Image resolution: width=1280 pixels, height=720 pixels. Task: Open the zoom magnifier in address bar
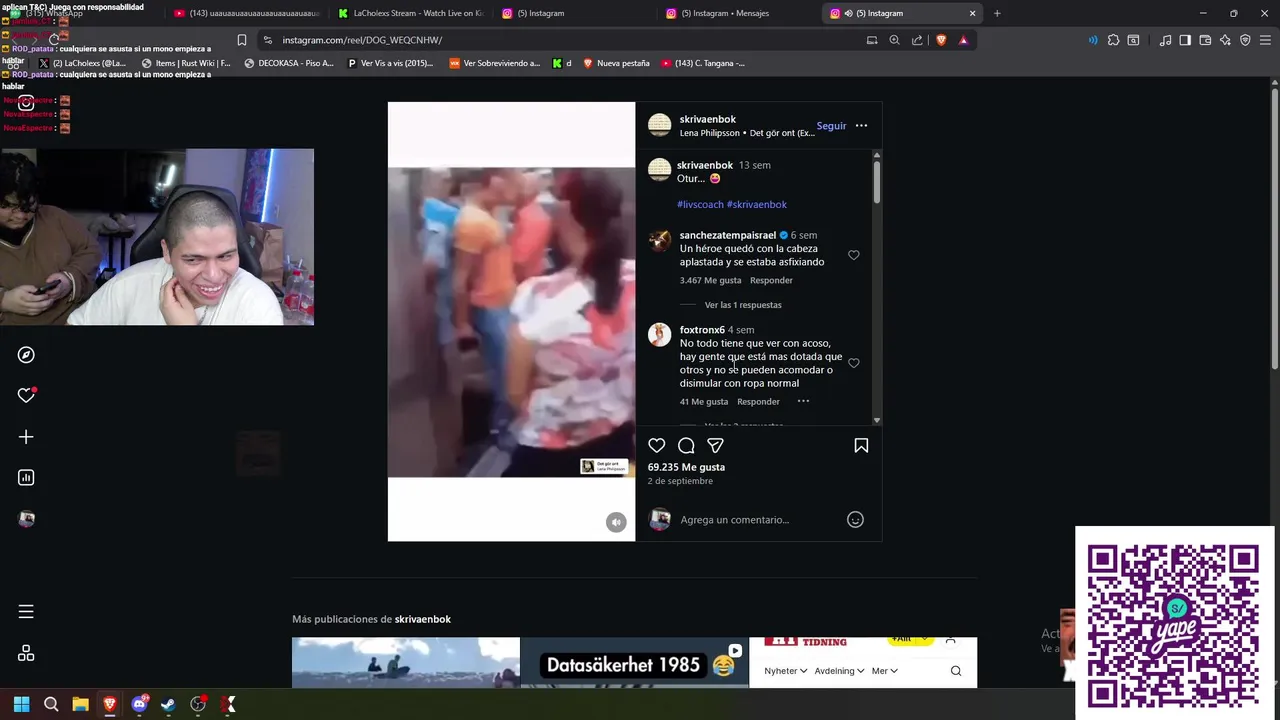[894, 40]
